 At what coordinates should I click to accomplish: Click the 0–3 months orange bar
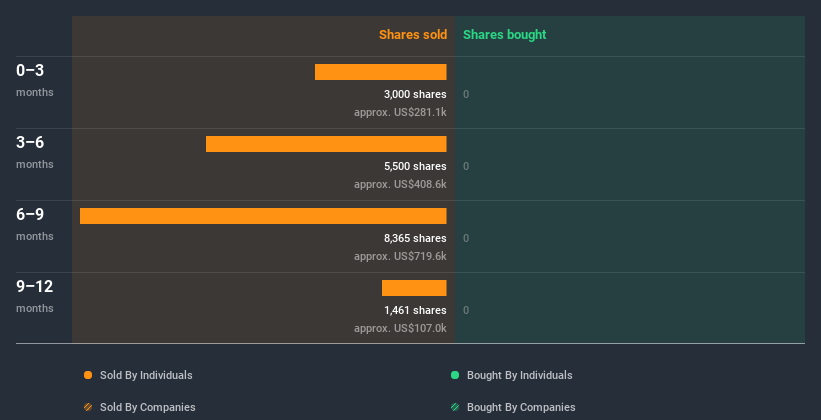tap(381, 72)
